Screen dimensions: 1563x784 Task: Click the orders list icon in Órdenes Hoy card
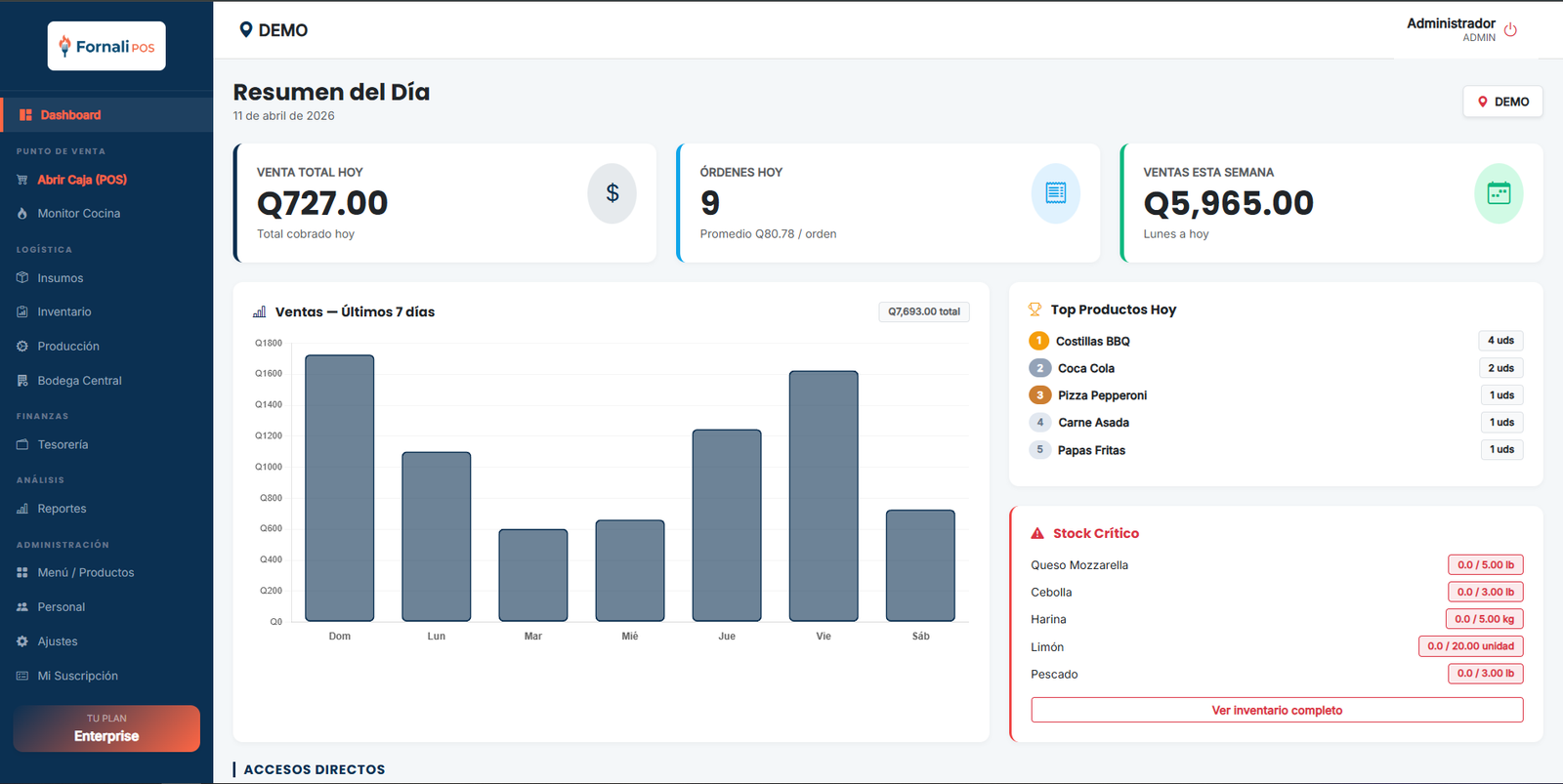pos(1055,193)
